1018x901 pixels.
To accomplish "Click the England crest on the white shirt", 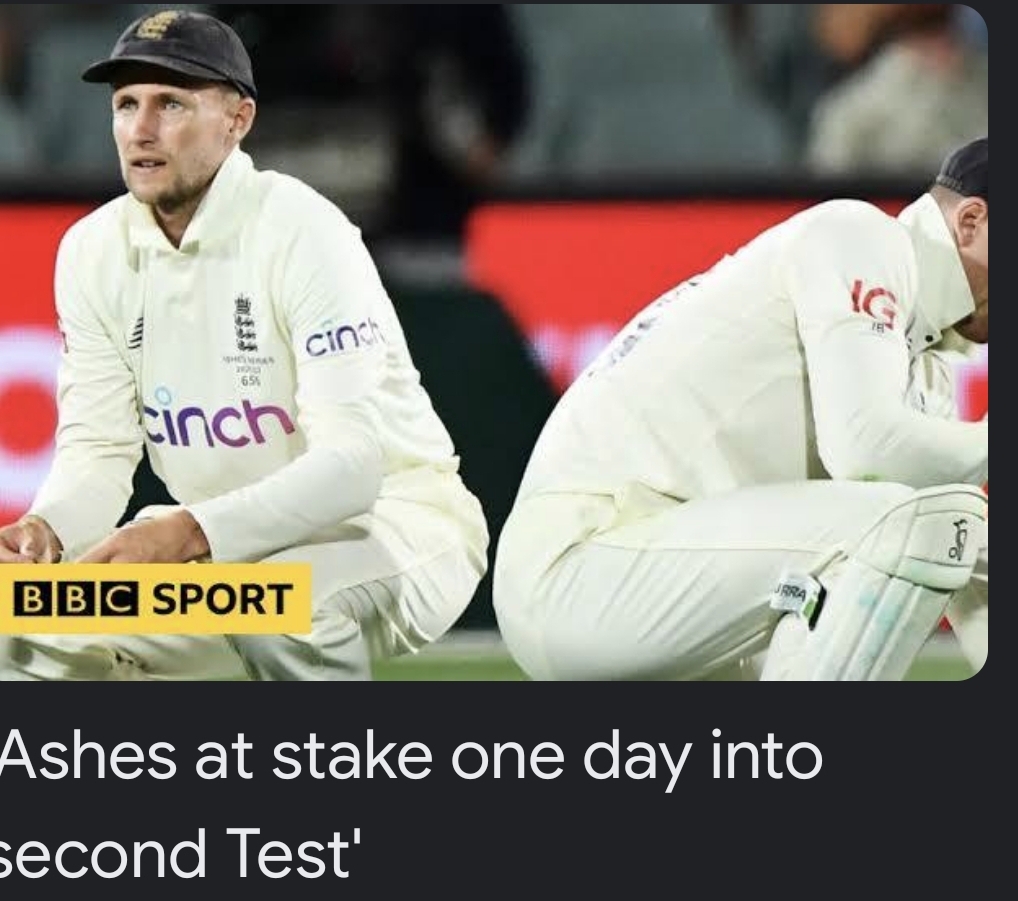I will pos(243,323).
